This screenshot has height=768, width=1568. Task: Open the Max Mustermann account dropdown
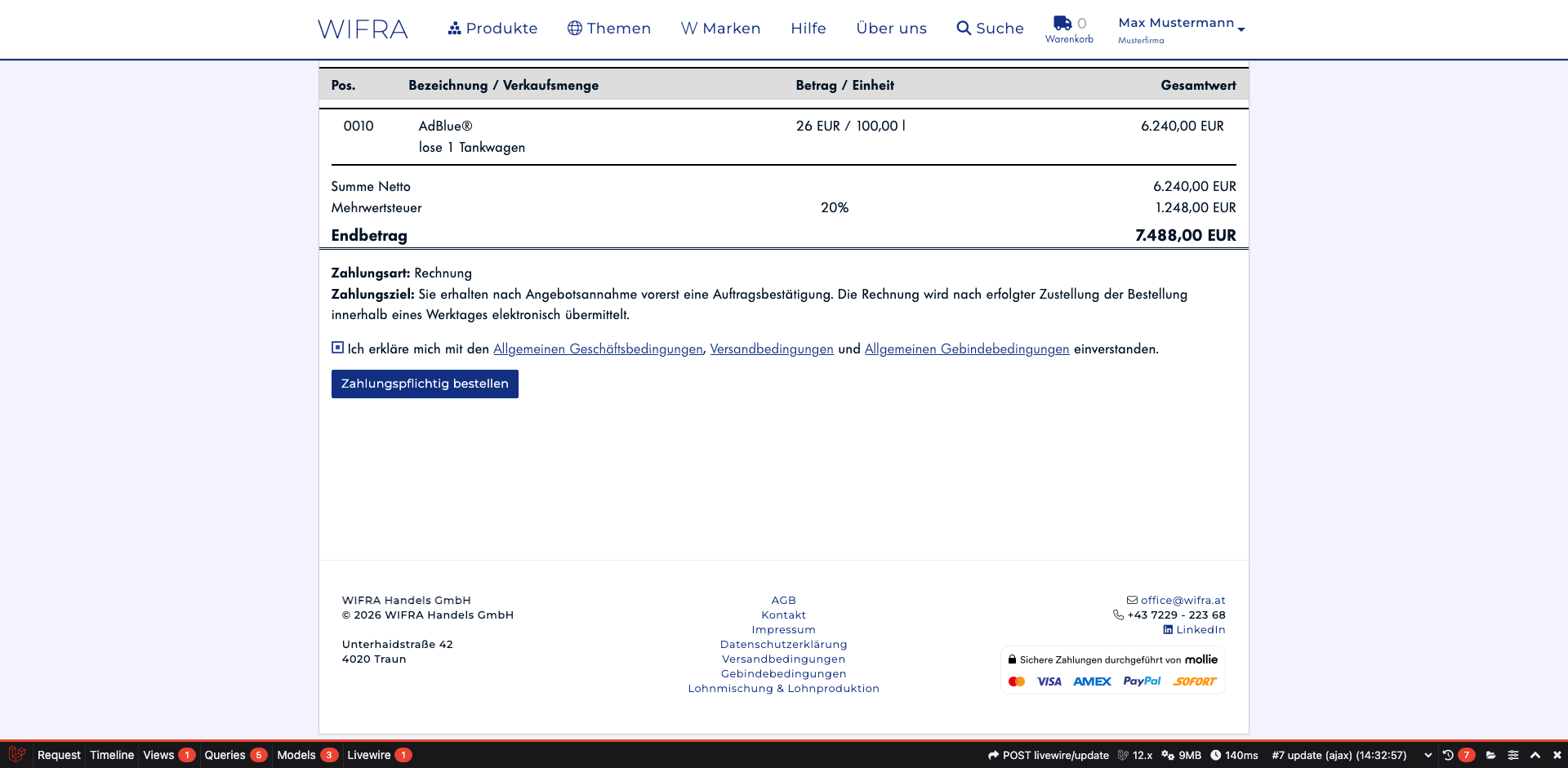1177,23
